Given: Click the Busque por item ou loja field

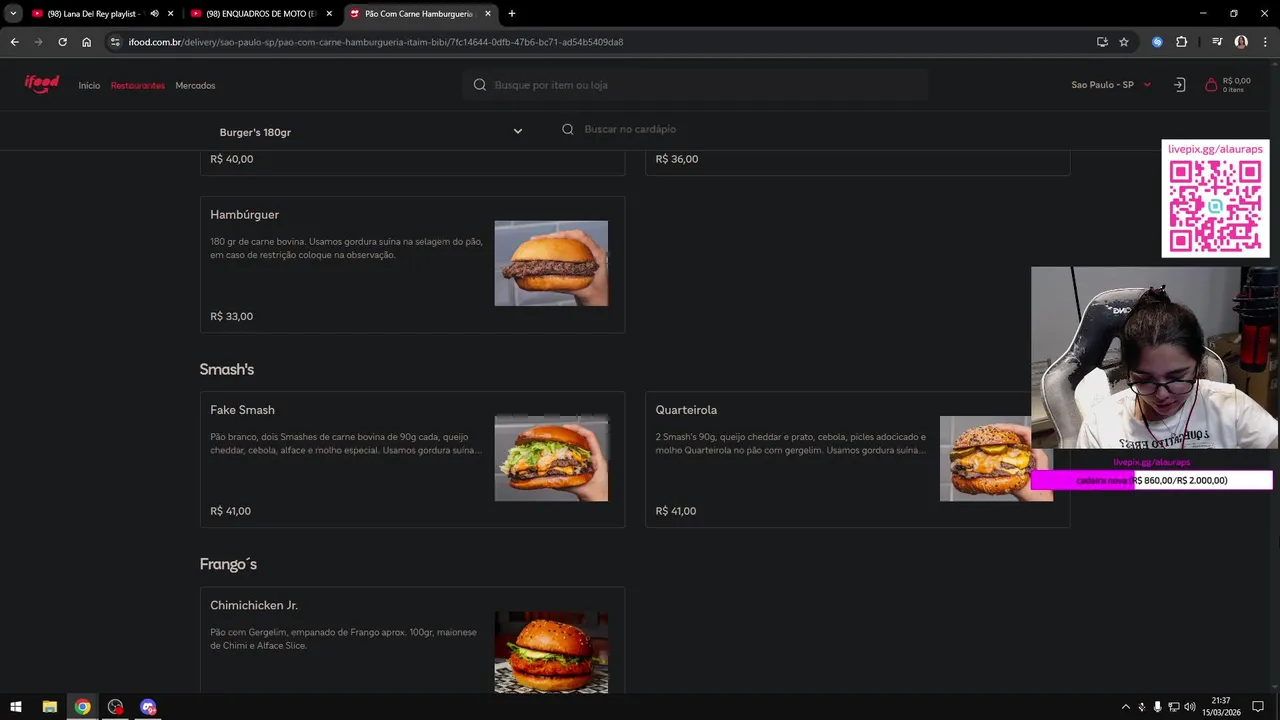Looking at the screenshot, I should coord(696,85).
